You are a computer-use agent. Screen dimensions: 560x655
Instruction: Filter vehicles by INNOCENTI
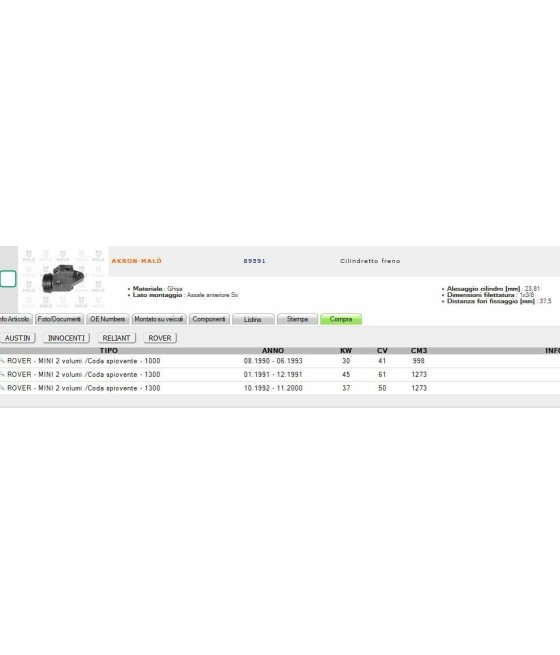click(x=66, y=338)
